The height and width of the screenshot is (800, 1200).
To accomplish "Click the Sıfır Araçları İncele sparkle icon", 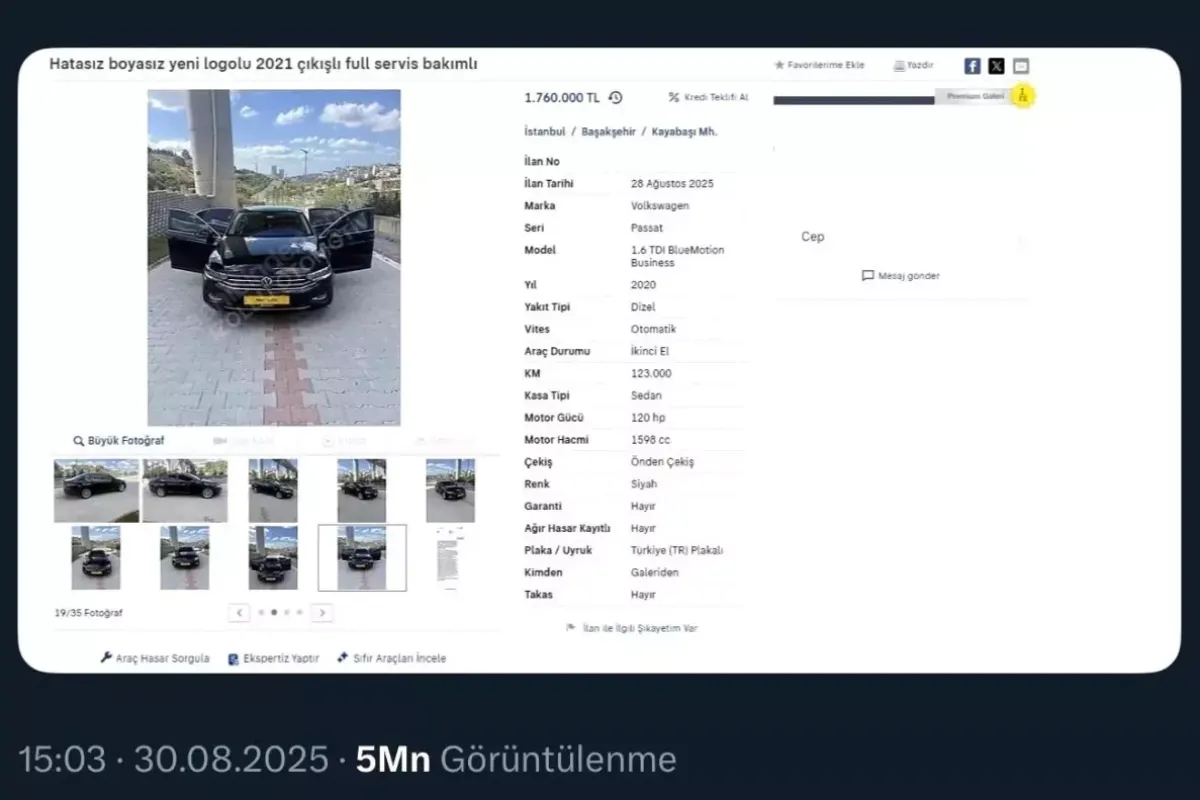I will (x=343, y=658).
